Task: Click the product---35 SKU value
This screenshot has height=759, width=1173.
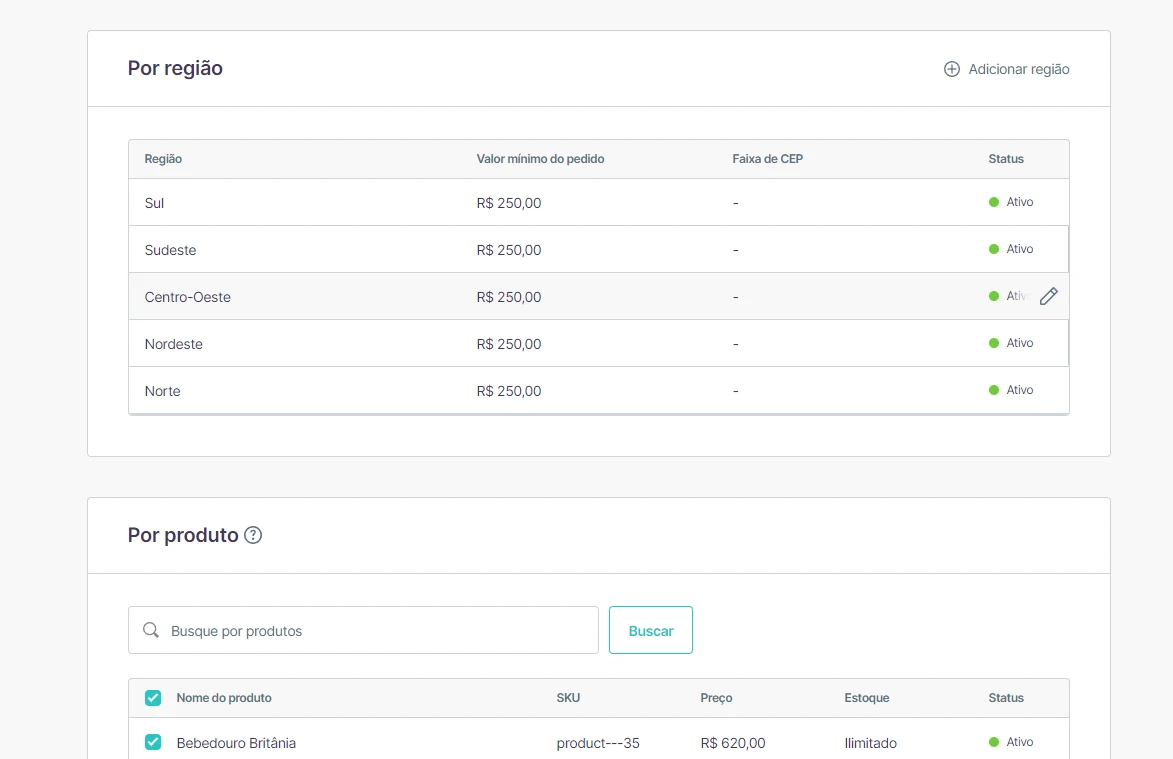Action: tap(598, 743)
